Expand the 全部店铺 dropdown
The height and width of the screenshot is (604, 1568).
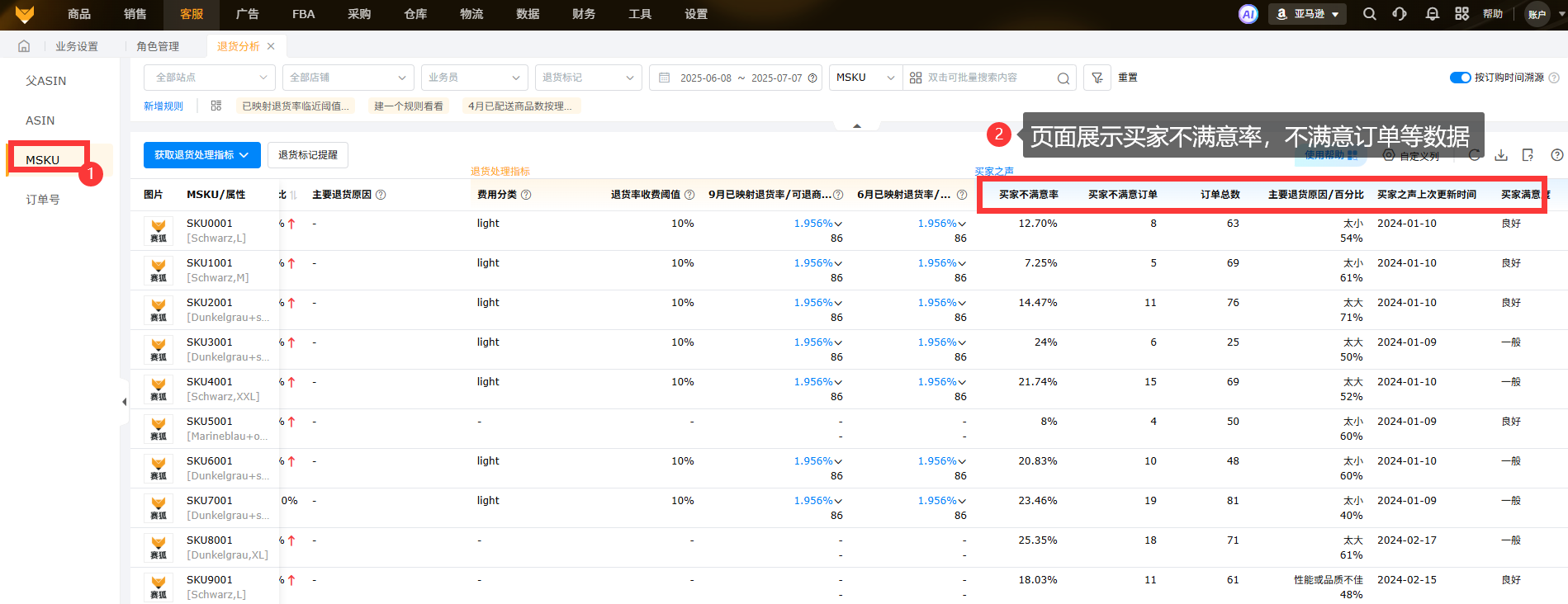click(x=348, y=78)
